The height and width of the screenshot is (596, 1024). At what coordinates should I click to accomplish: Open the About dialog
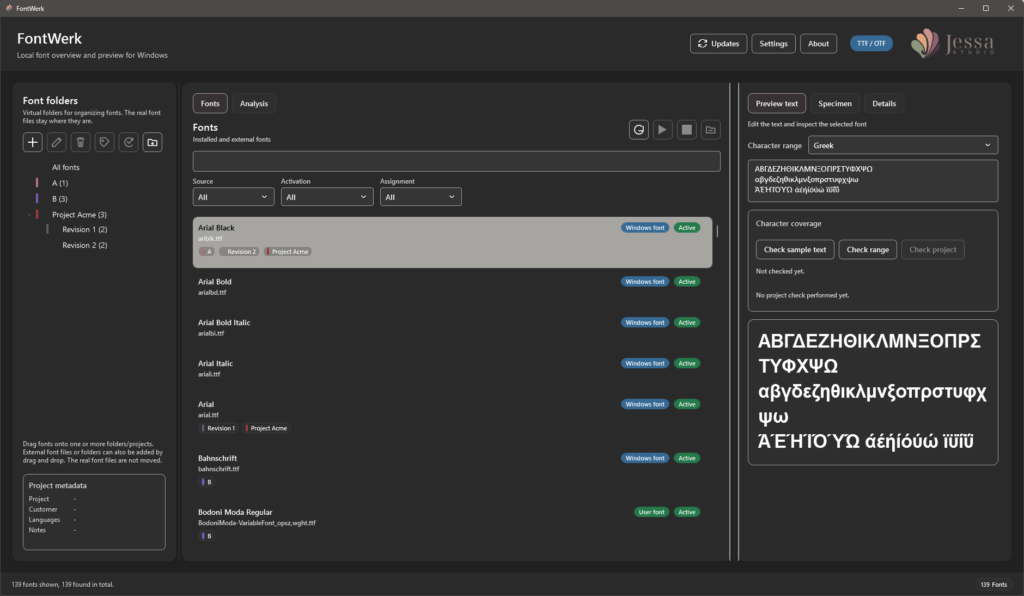pyautogui.click(x=818, y=44)
